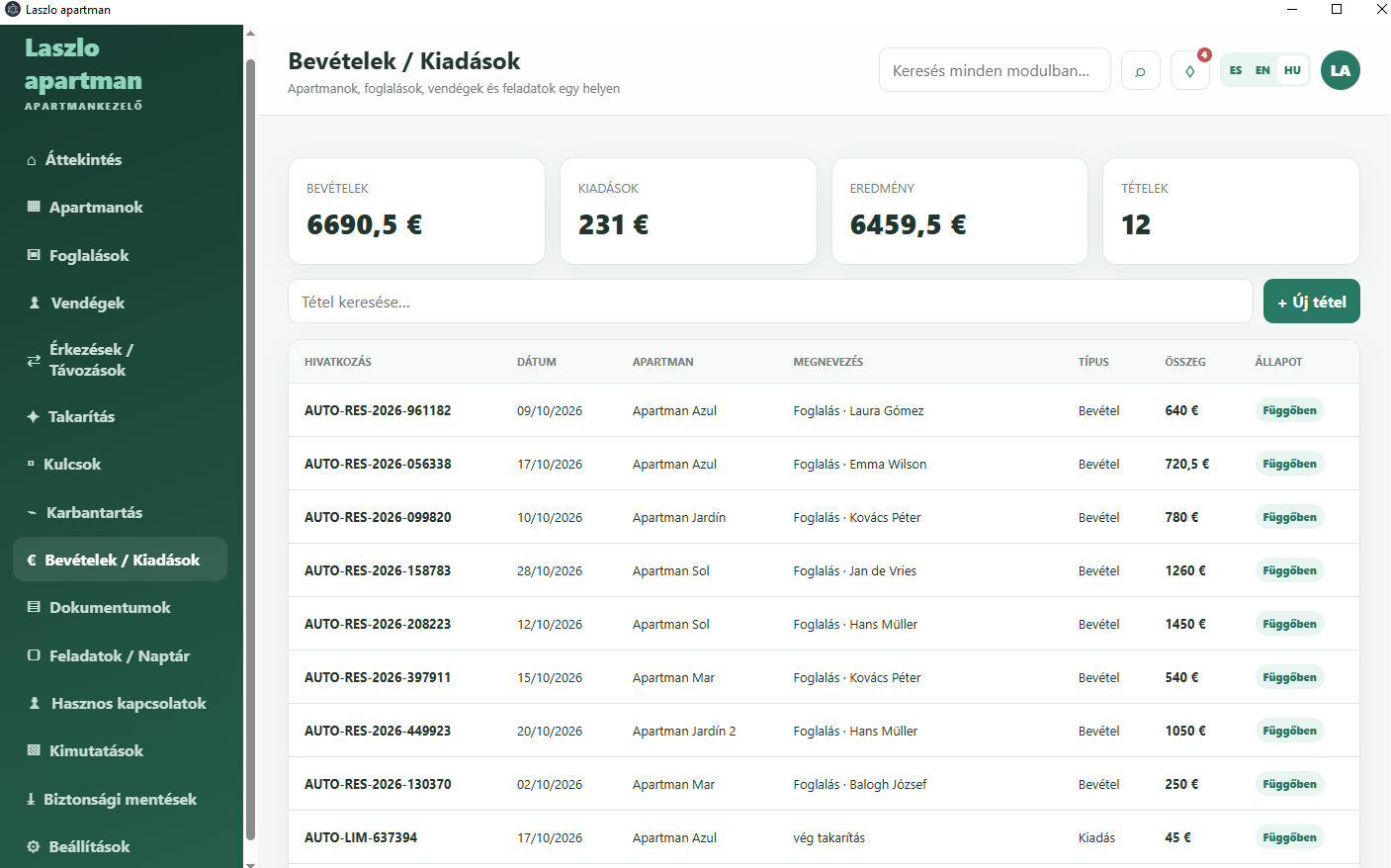Open notifications with the red badge
The image size is (1391, 868).
1190,70
